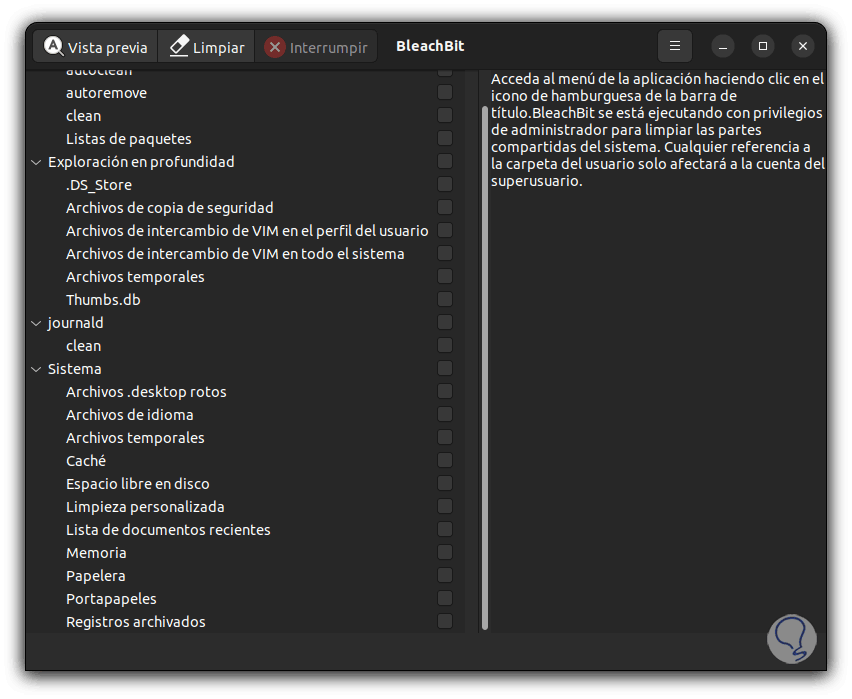852x699 pixels.
Task: Select the Caché entry
Action: tap(85, 460)
